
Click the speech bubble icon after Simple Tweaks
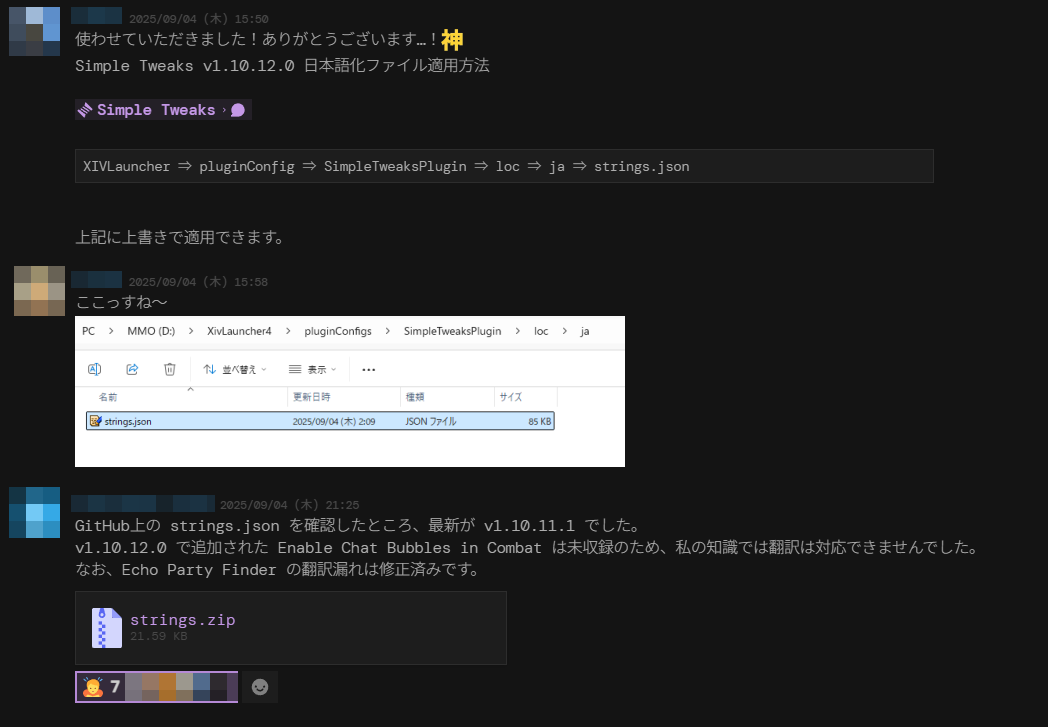point(238,110)
